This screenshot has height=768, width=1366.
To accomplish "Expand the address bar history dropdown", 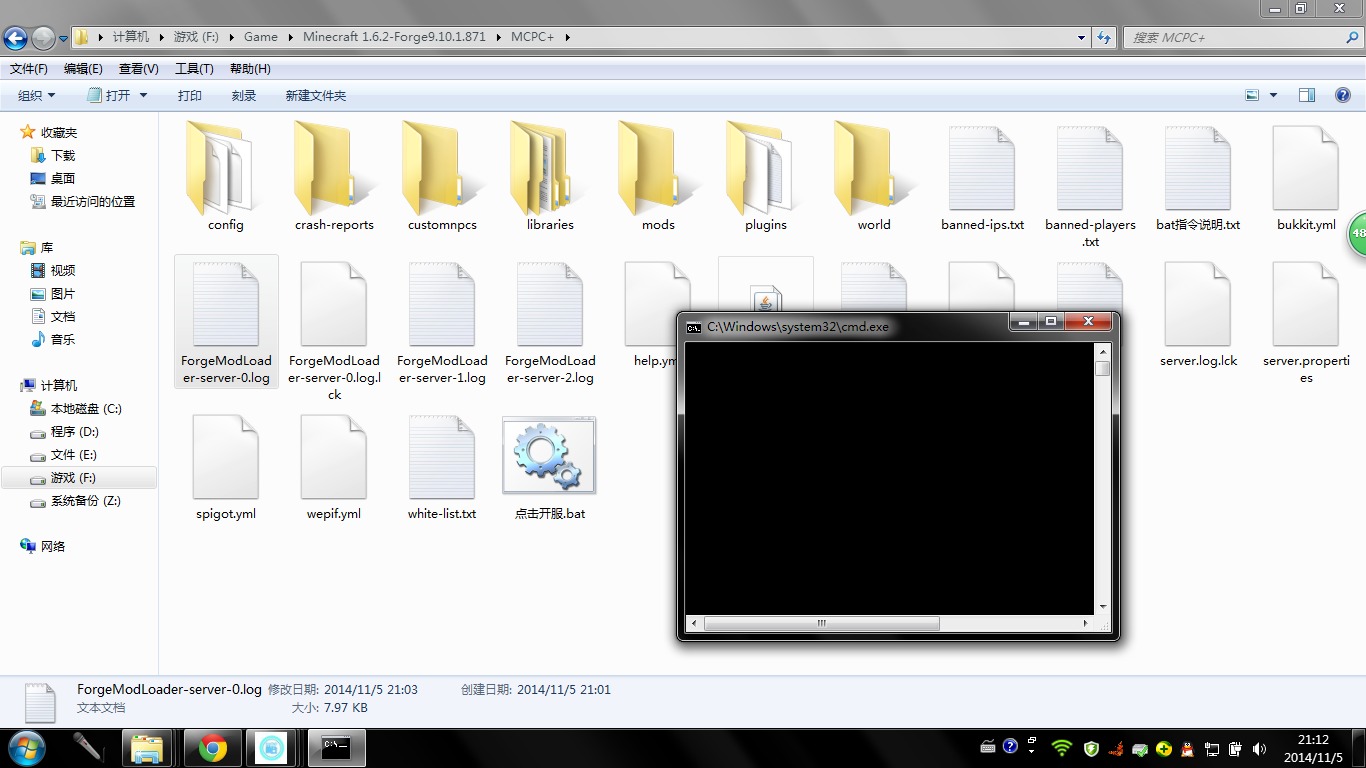I will point(1082,37).
